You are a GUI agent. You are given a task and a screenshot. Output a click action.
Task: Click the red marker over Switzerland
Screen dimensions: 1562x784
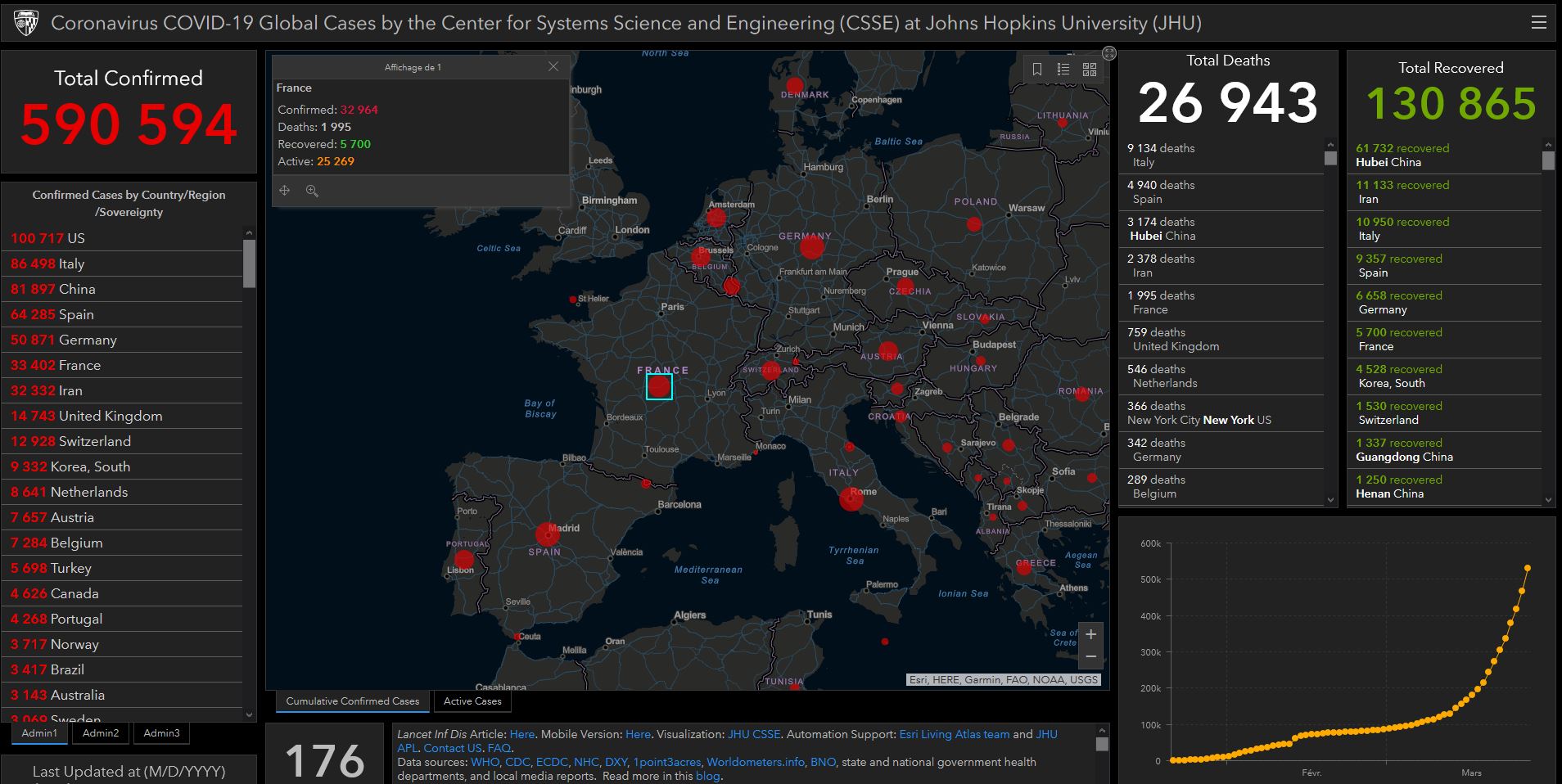tap(771, 370)
